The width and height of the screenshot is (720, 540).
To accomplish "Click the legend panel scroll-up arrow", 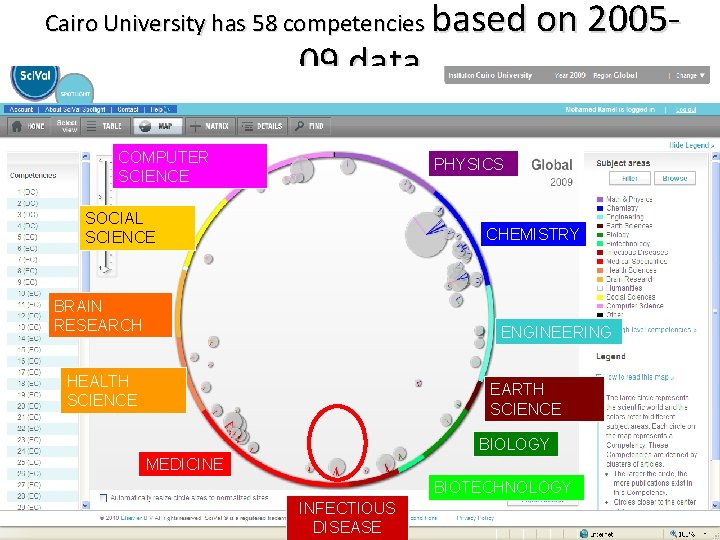I will [x=715, y=157].
